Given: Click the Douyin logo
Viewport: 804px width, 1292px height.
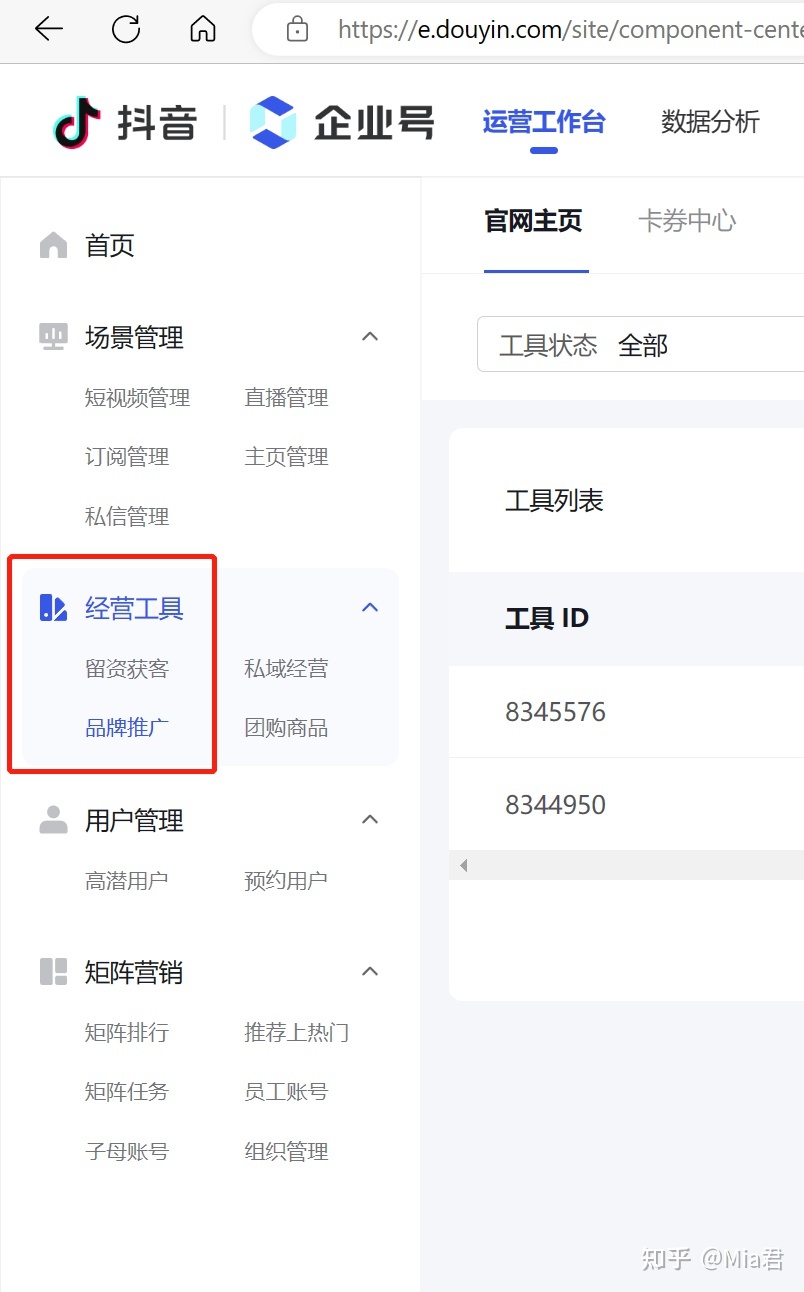Looking at the screenshot, I should [x=78, y=123].
